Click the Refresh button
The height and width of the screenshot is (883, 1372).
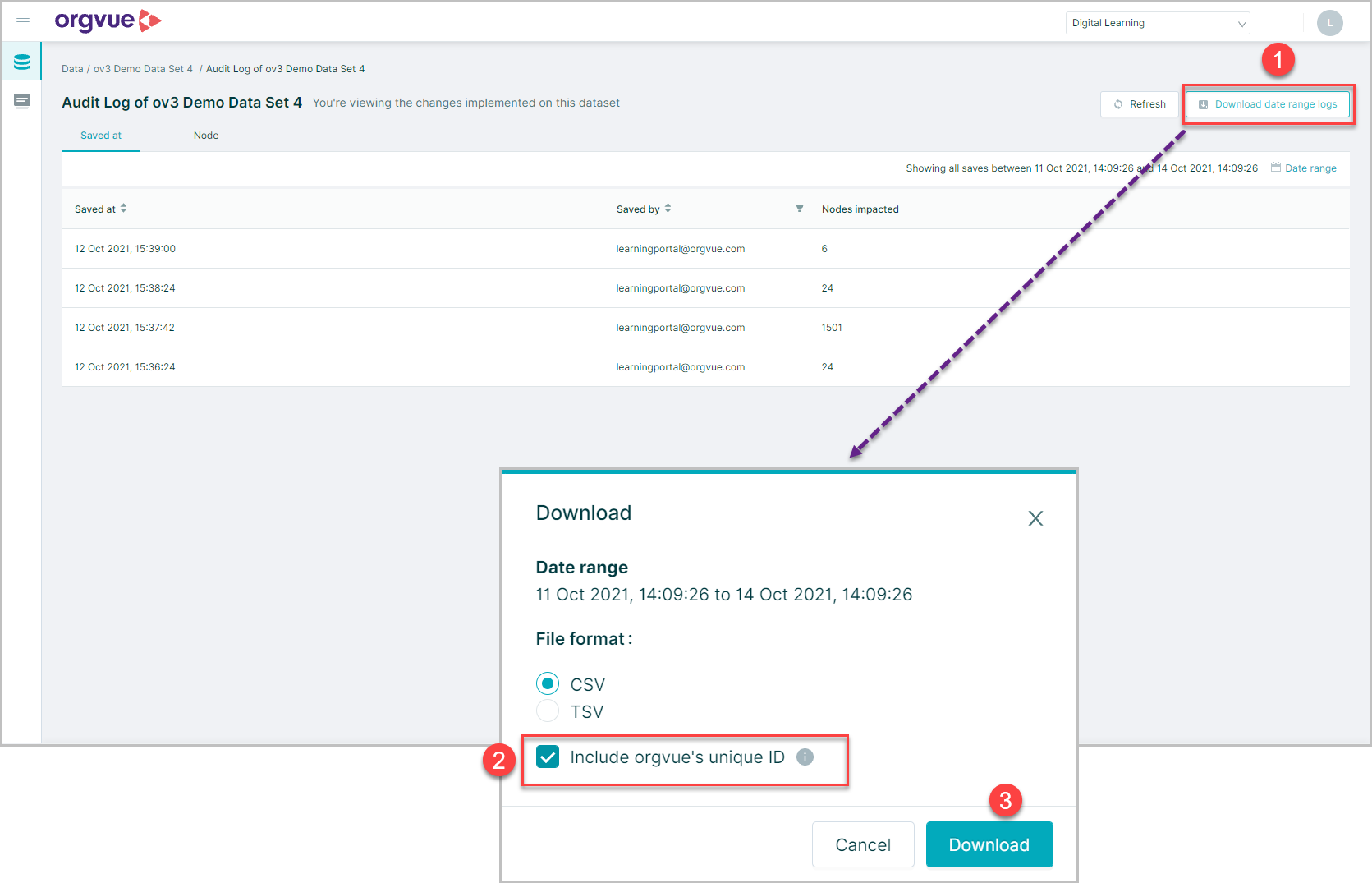point(1140,104)
